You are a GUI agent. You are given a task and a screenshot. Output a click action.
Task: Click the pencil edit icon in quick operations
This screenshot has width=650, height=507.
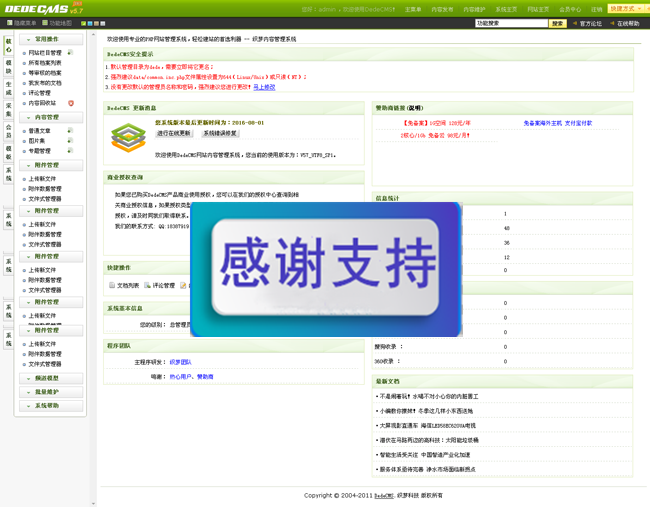(x=183, y=285)
